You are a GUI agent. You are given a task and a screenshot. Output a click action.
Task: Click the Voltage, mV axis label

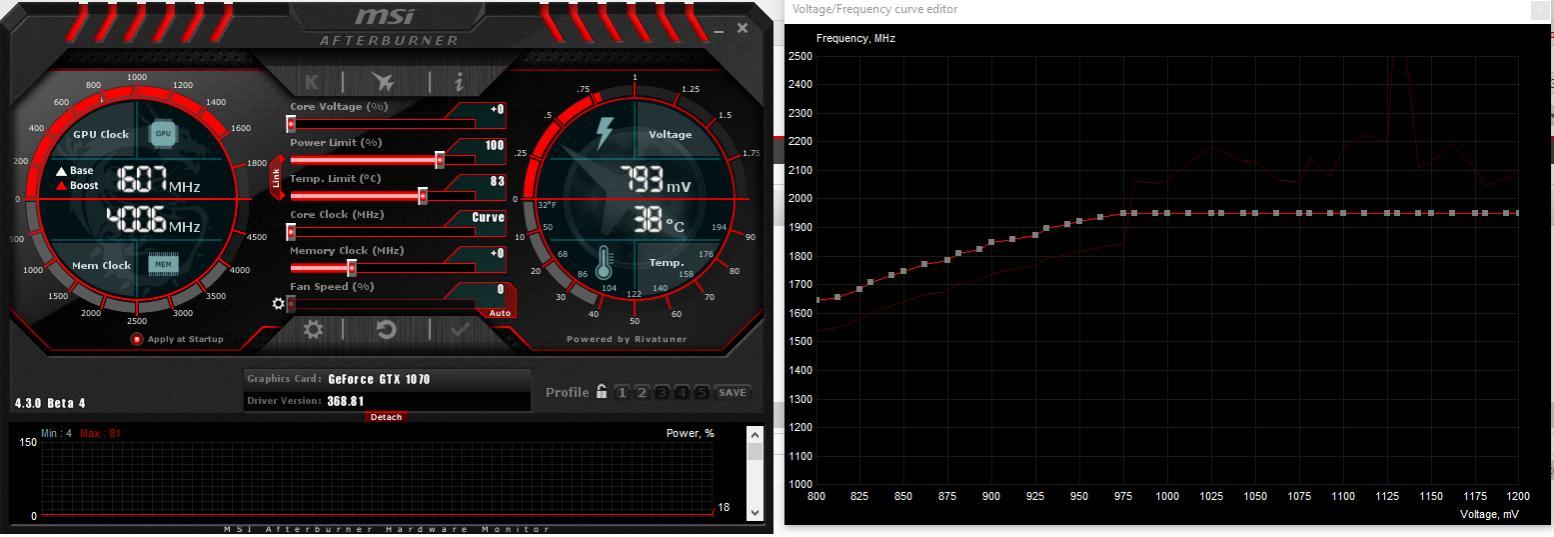pyautogui.click(x=1489, y=514)
